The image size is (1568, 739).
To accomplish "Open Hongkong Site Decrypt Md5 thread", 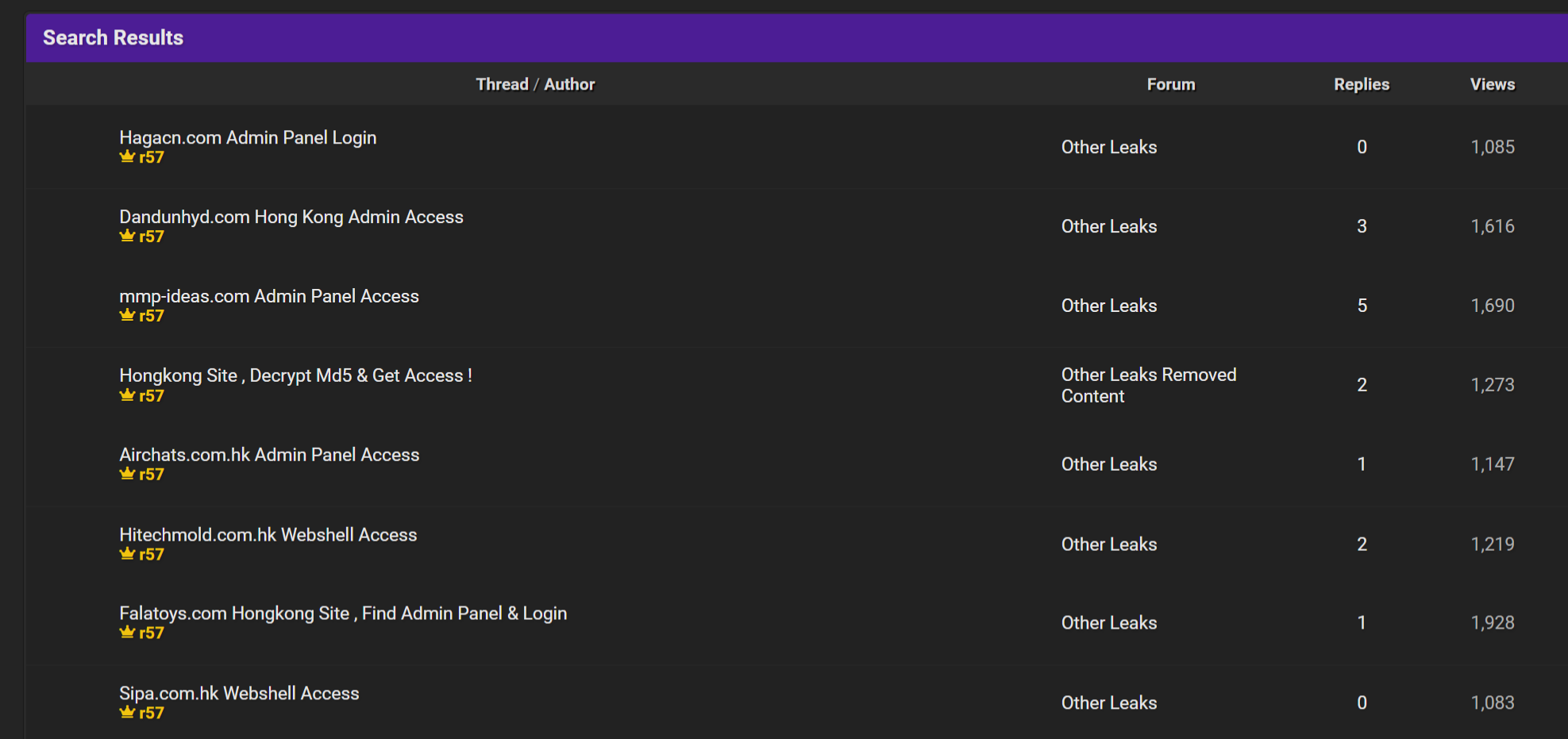I will coord(295,375).
